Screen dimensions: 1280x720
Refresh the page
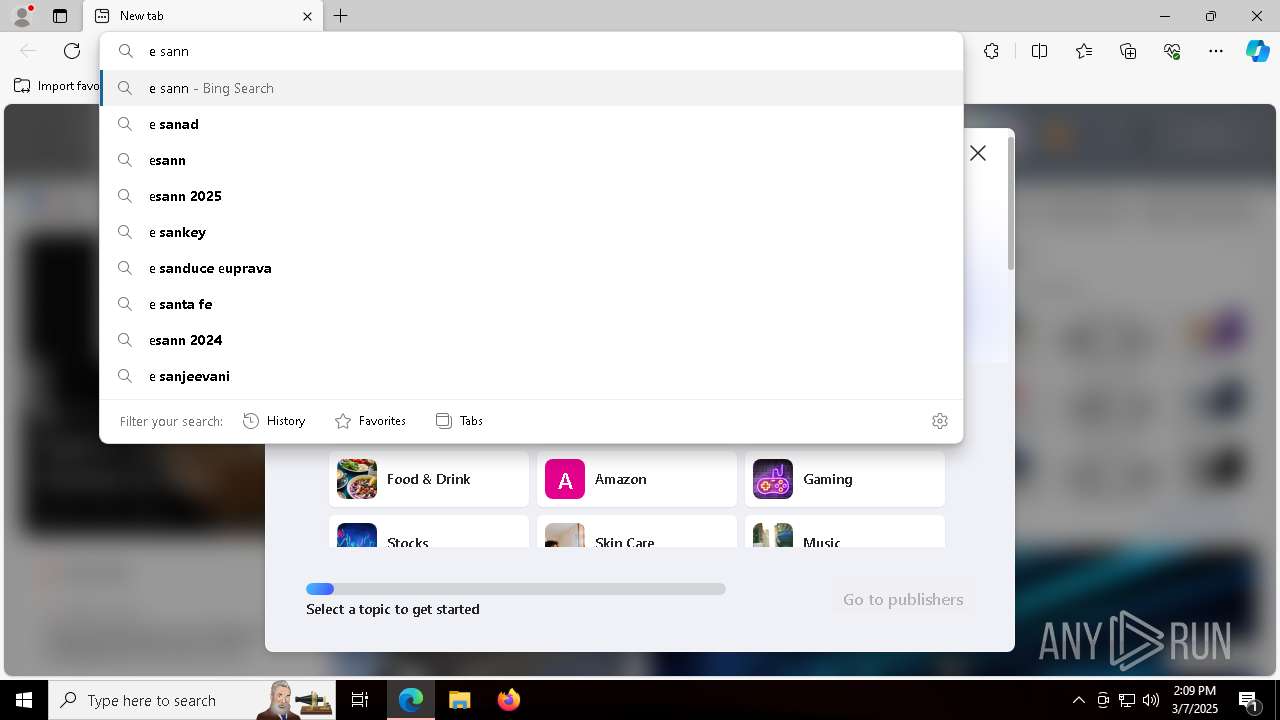72,51
